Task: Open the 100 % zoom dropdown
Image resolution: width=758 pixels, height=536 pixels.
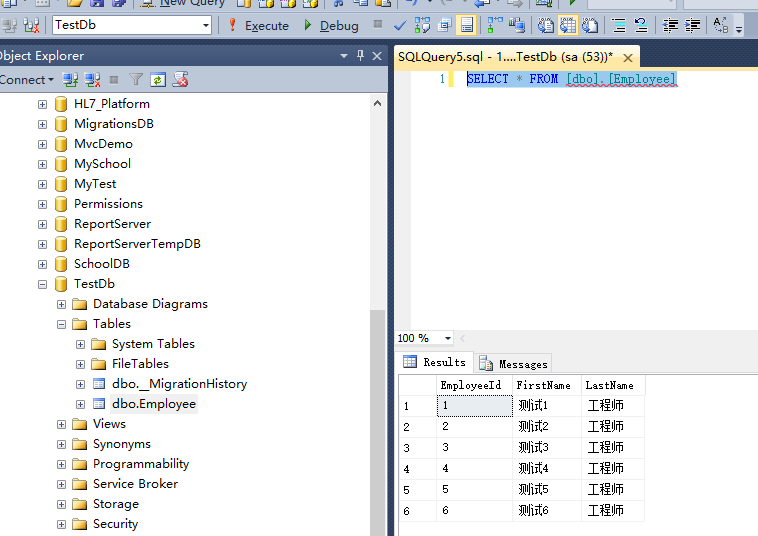Action: [x=448, y=338]
